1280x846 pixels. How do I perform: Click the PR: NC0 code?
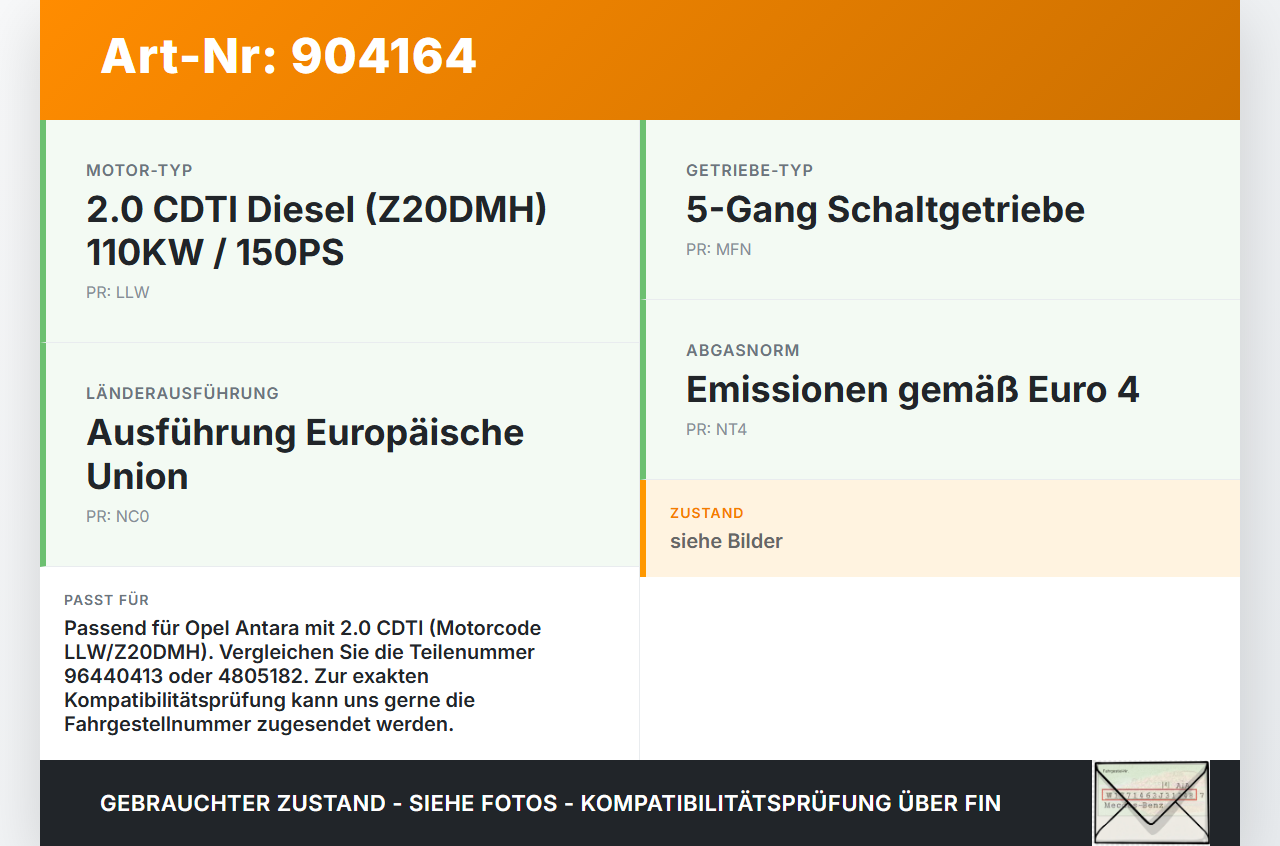tap(118, 517)
